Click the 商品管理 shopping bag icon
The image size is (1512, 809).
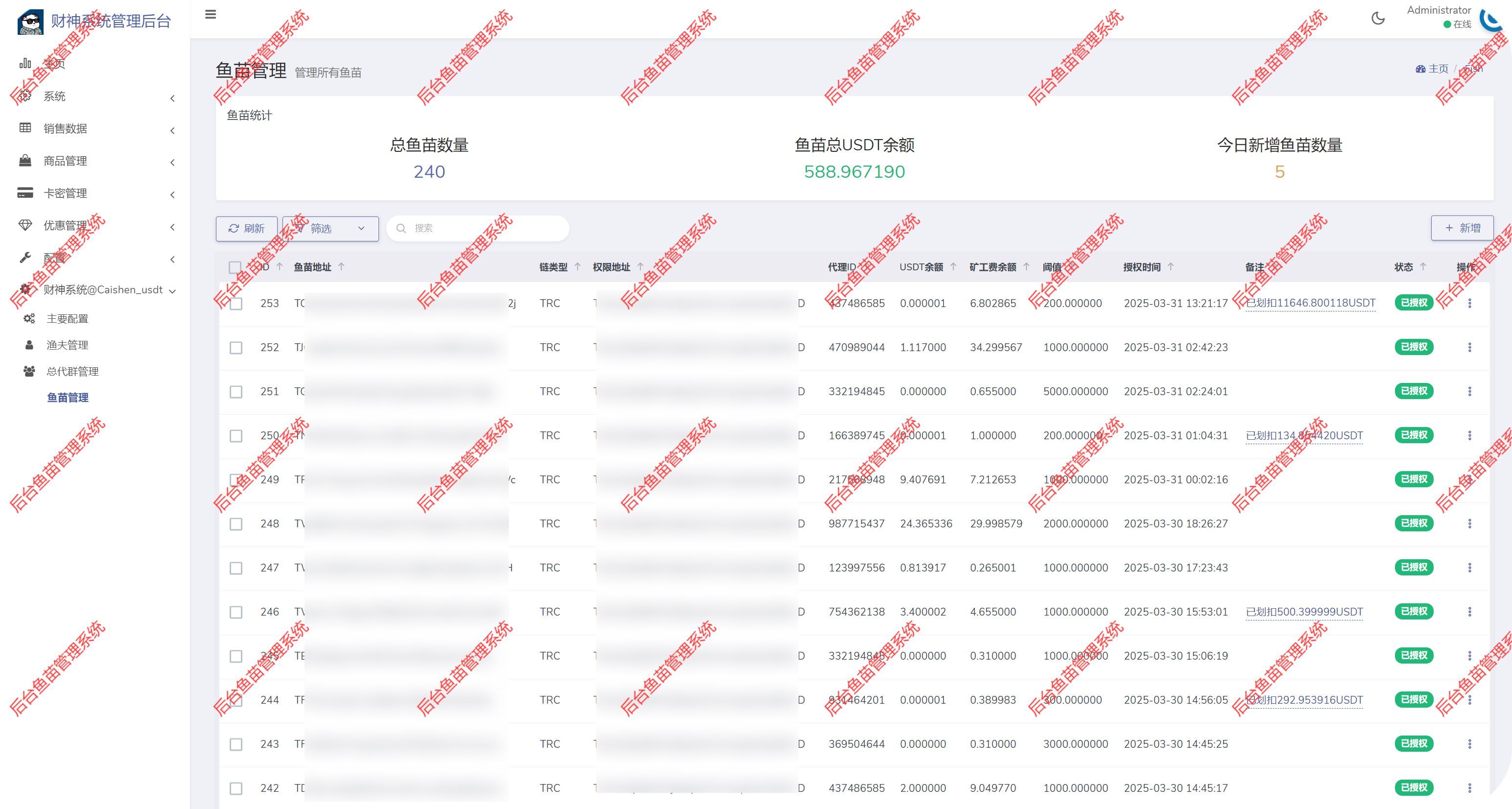[26, 161]
